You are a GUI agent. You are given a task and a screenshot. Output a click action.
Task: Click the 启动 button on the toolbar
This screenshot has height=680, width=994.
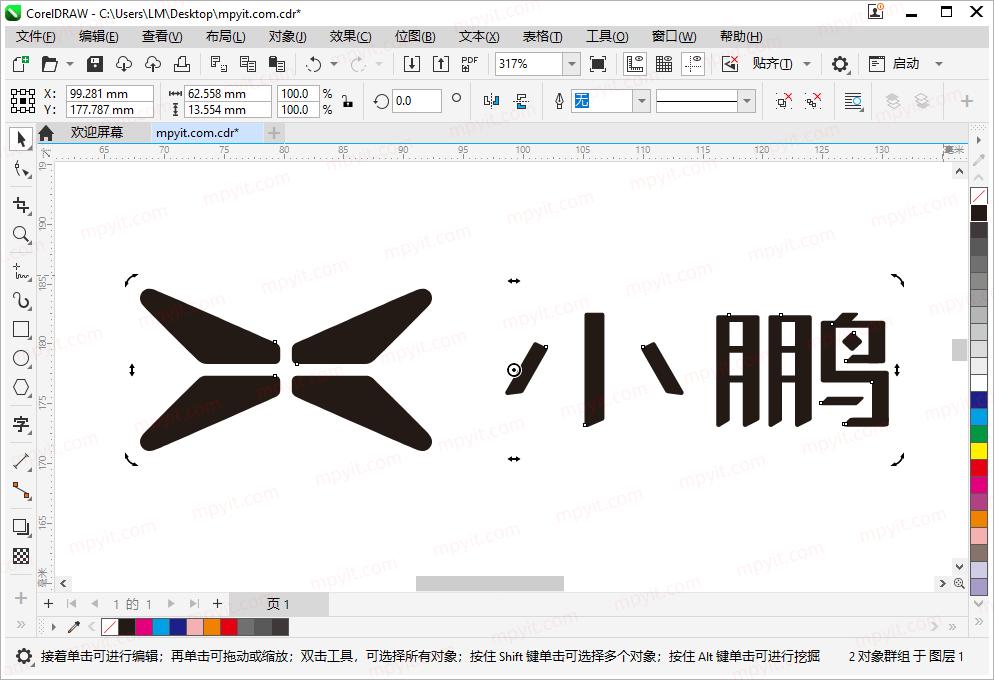pyautogui.click(x=905, y=62)
